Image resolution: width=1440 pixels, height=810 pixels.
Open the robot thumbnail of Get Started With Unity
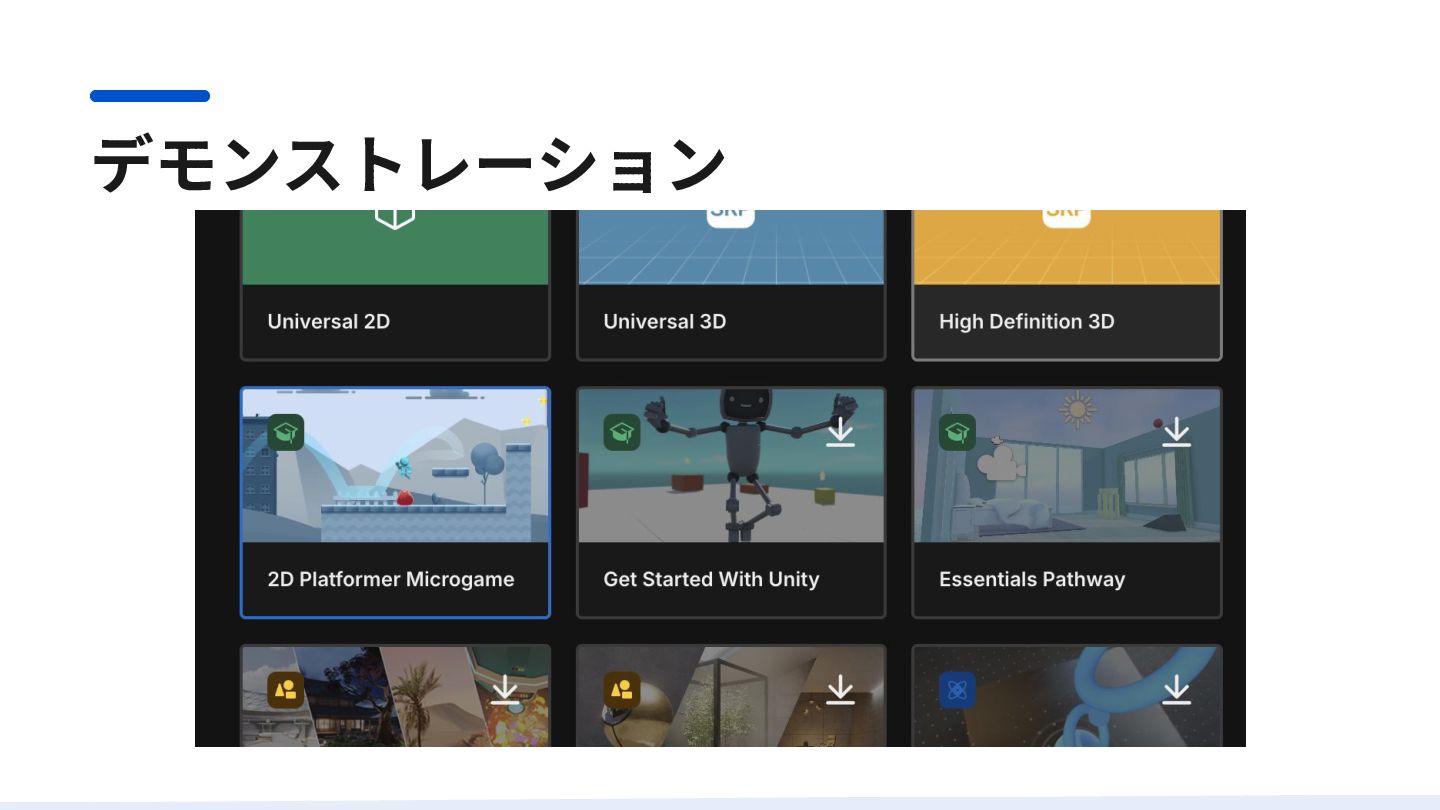731,466
